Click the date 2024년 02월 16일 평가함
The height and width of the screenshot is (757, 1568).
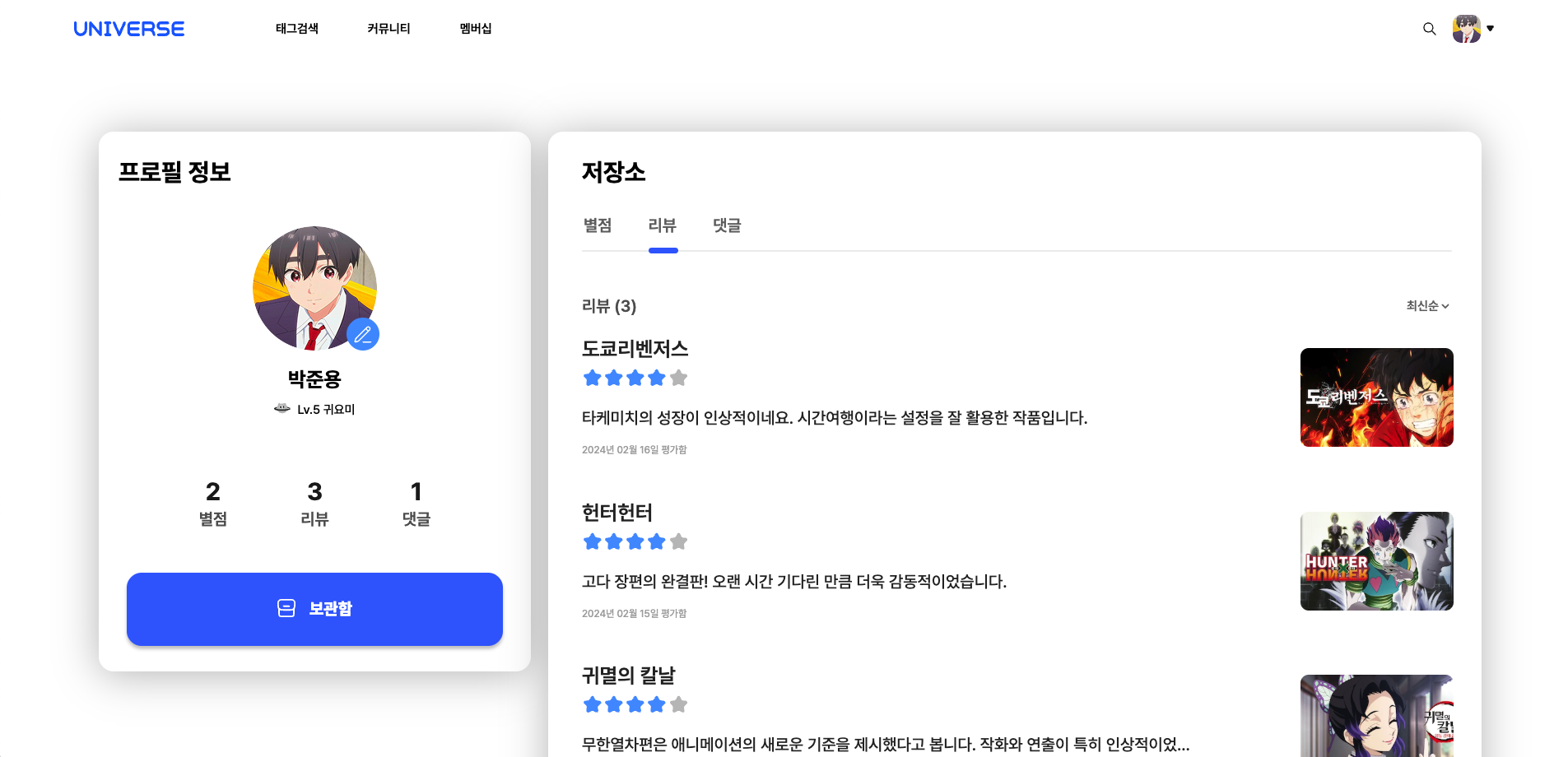pyautogui.click(x=635, y=450)
